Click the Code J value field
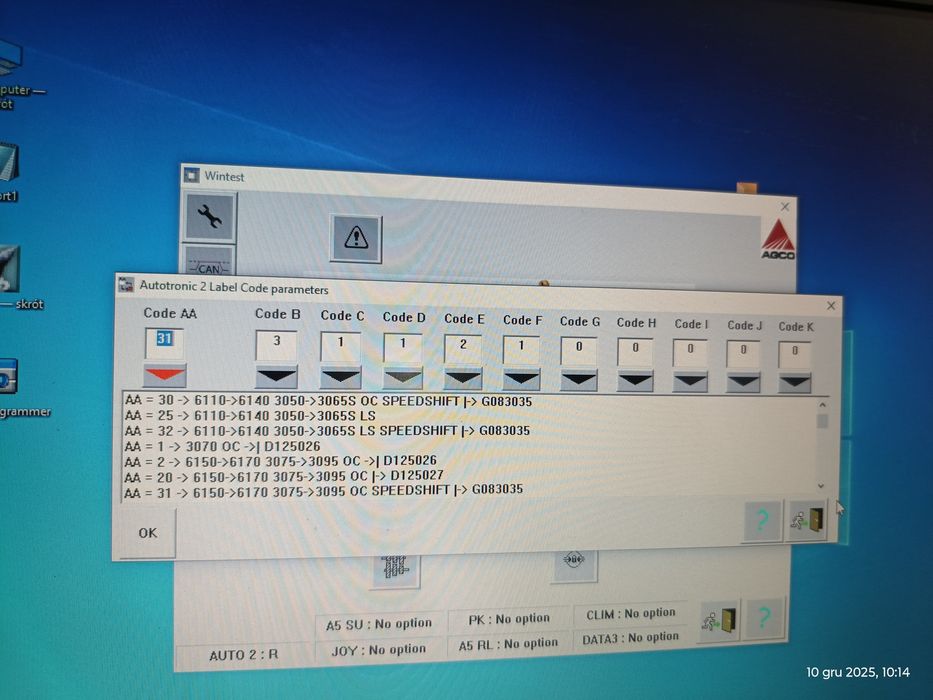This screenshot has height=700, width=933. pyautogui.click(x=743, y=355)
